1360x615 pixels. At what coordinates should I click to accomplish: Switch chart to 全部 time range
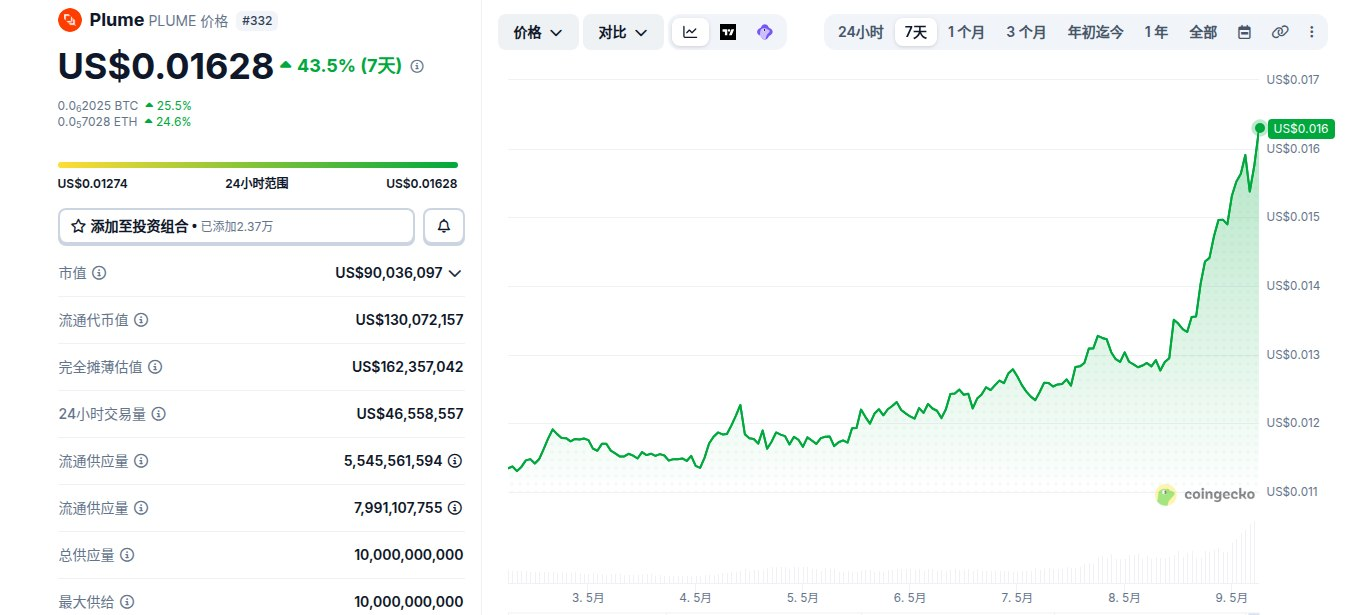point(1203,32)
